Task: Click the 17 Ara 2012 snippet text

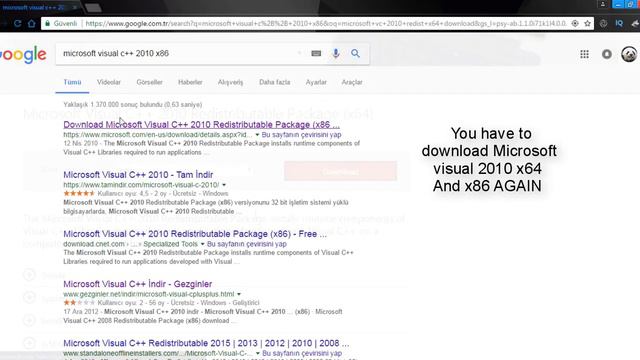Action: click(x=81, y=312)
